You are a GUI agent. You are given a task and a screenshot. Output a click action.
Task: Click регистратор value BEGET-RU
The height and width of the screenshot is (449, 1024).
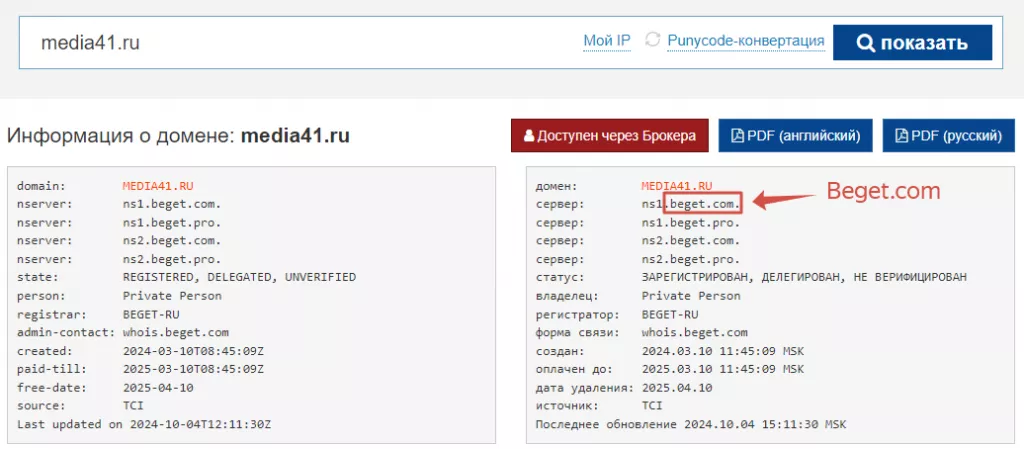tap(670, 314)
